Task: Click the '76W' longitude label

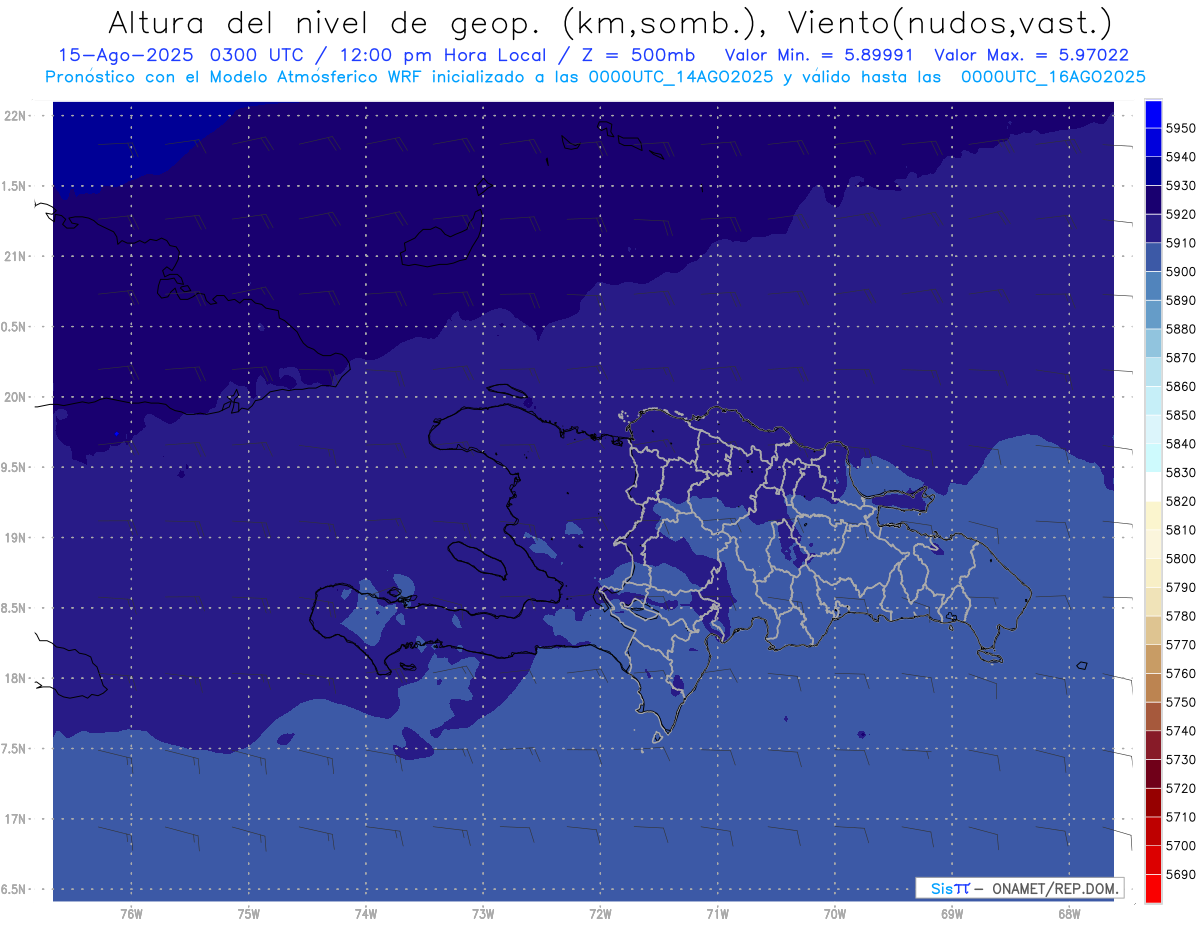Action: [131, 914]
